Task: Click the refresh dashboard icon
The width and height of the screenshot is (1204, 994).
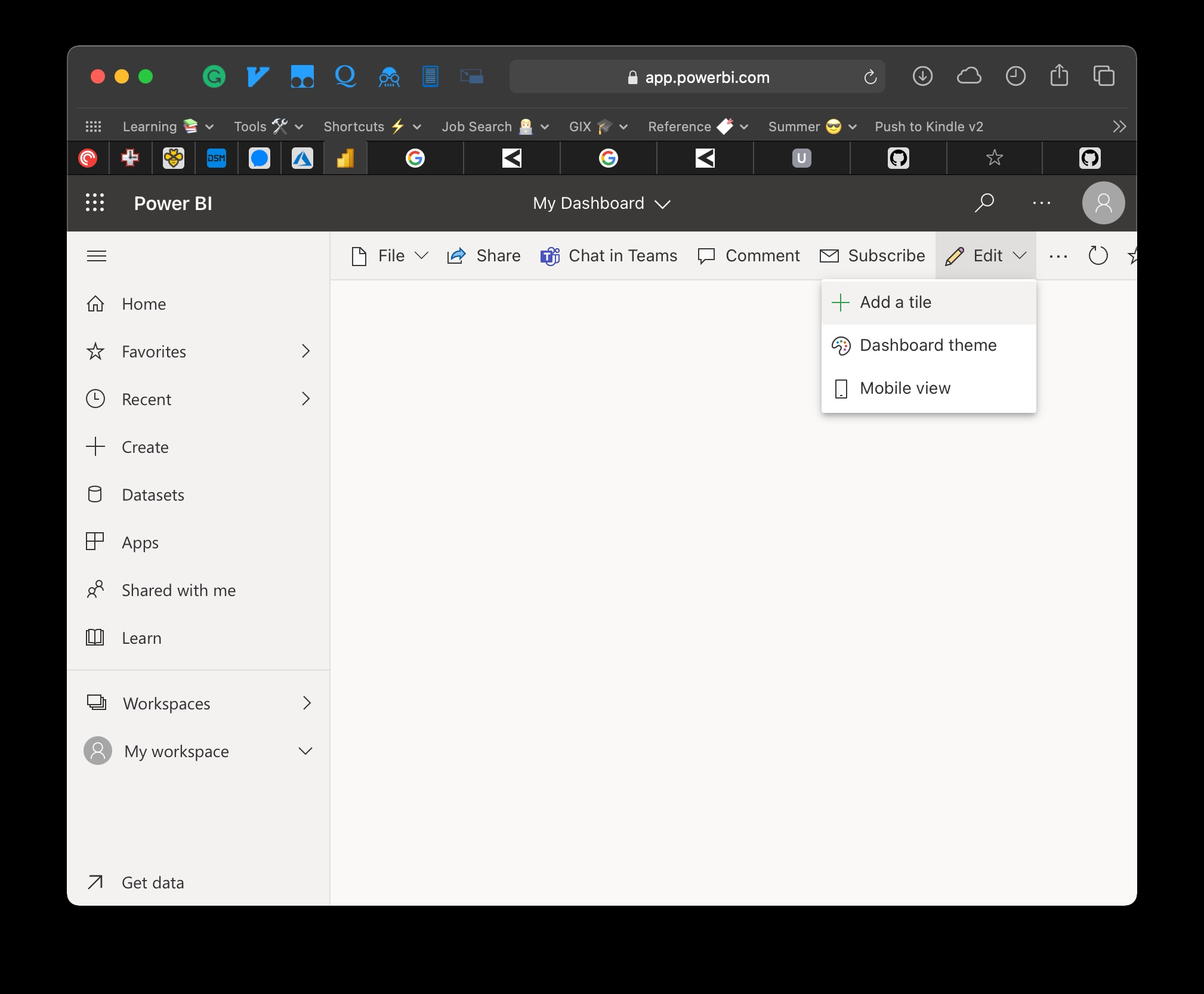Action: (1098, 256)
